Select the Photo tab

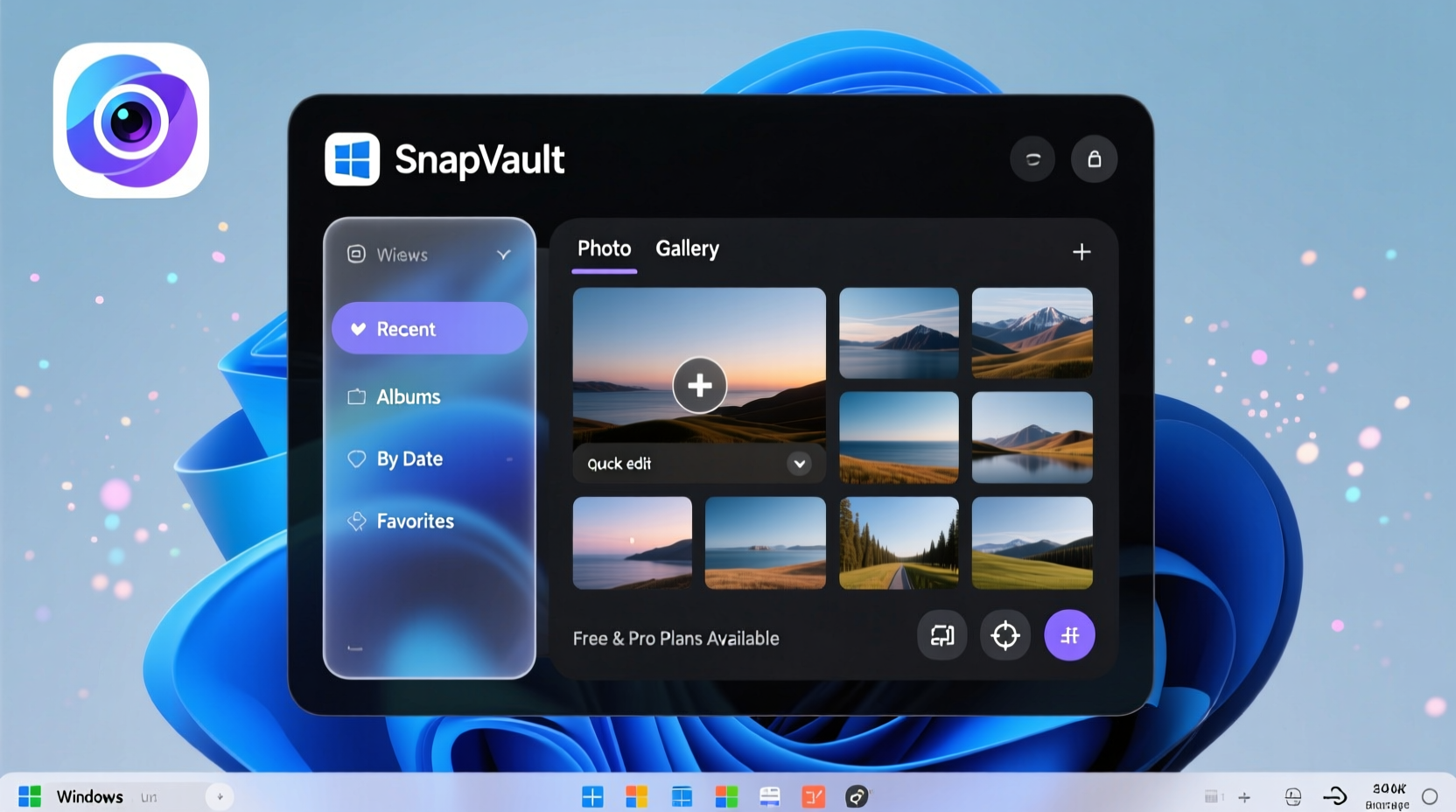point(604,249)
